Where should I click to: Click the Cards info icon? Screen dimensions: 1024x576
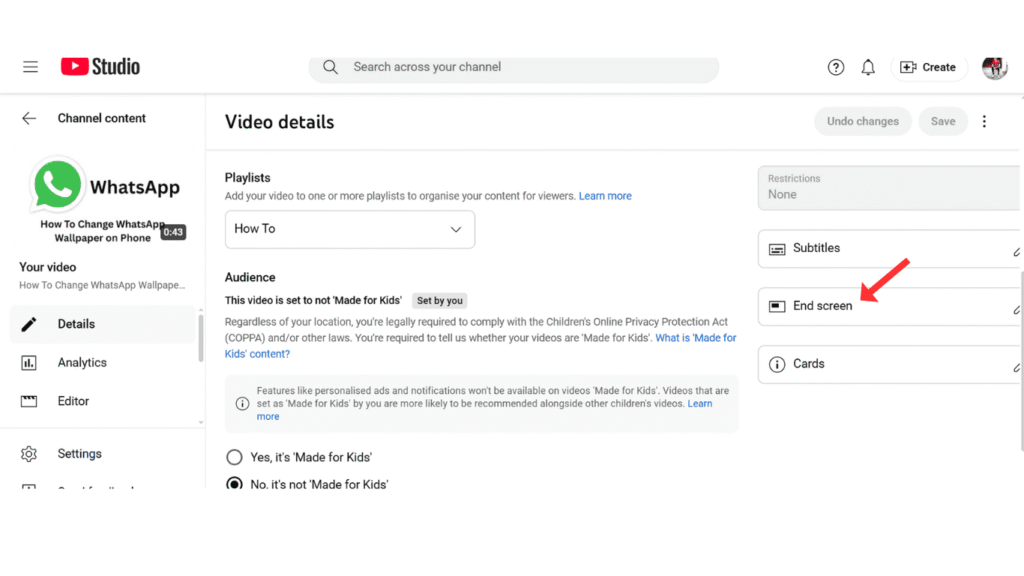click(777, 364)
